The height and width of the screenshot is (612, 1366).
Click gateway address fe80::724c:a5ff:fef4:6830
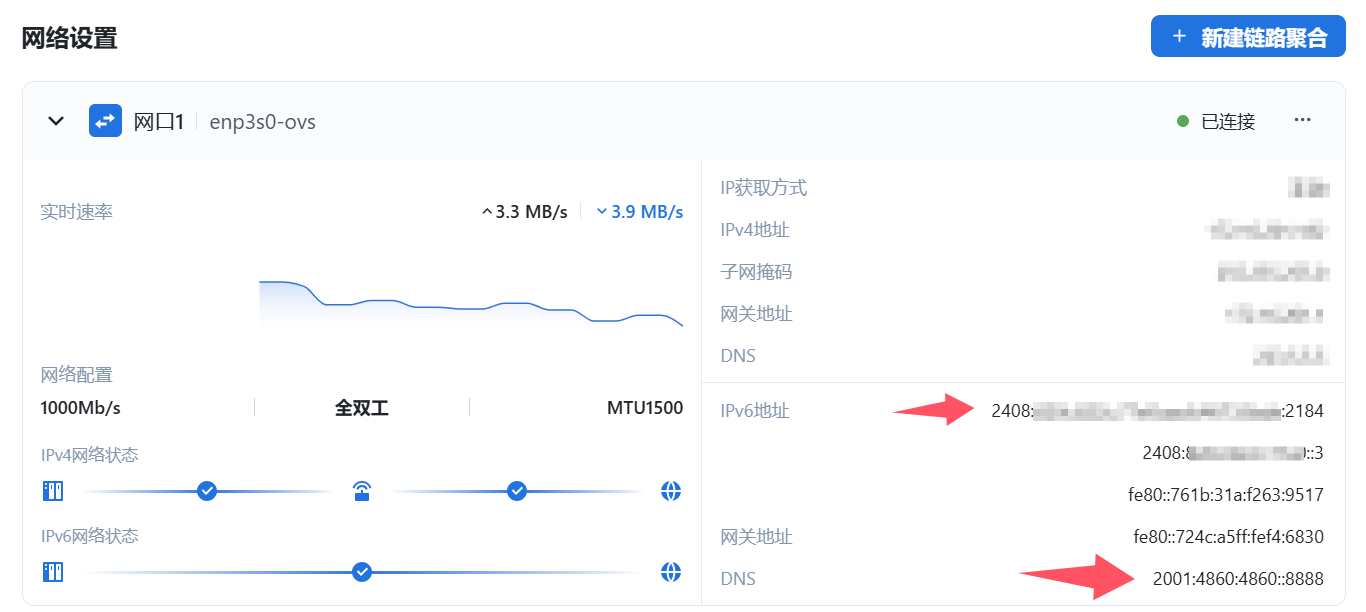[x=1228, y=537]
